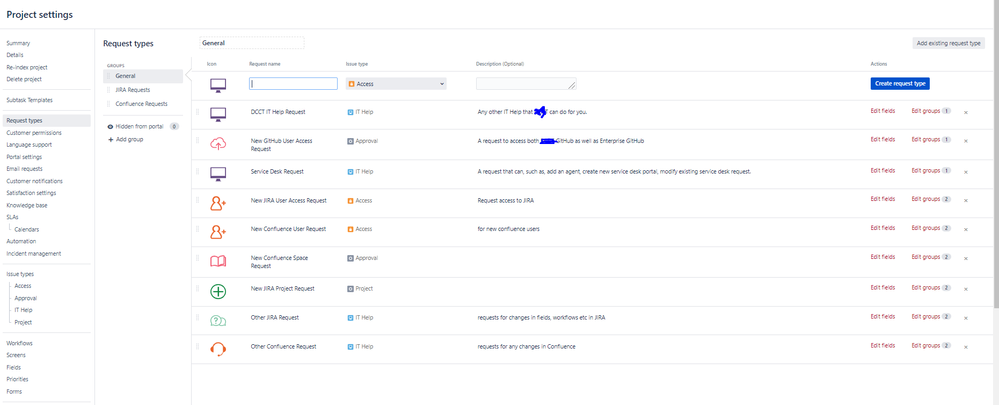Click Add existing request type button
999x405 pixels.
949,43
